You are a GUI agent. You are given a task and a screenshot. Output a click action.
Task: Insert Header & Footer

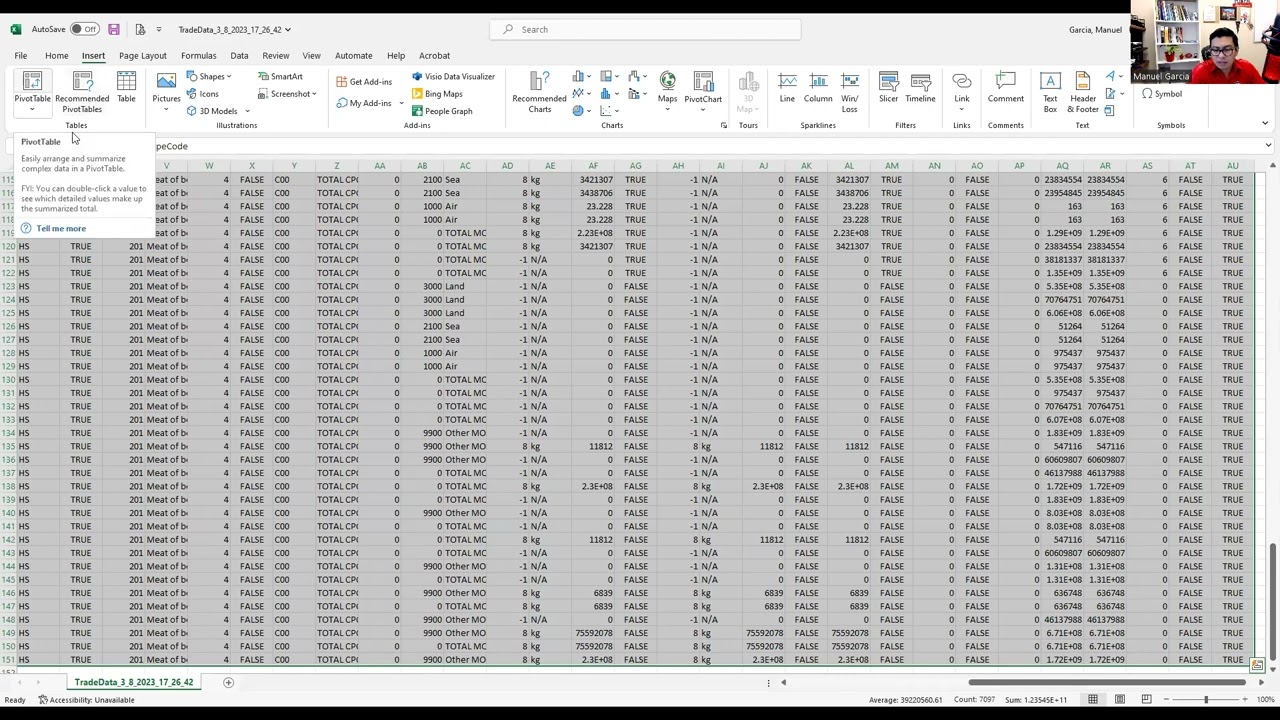click(1083, 90)
